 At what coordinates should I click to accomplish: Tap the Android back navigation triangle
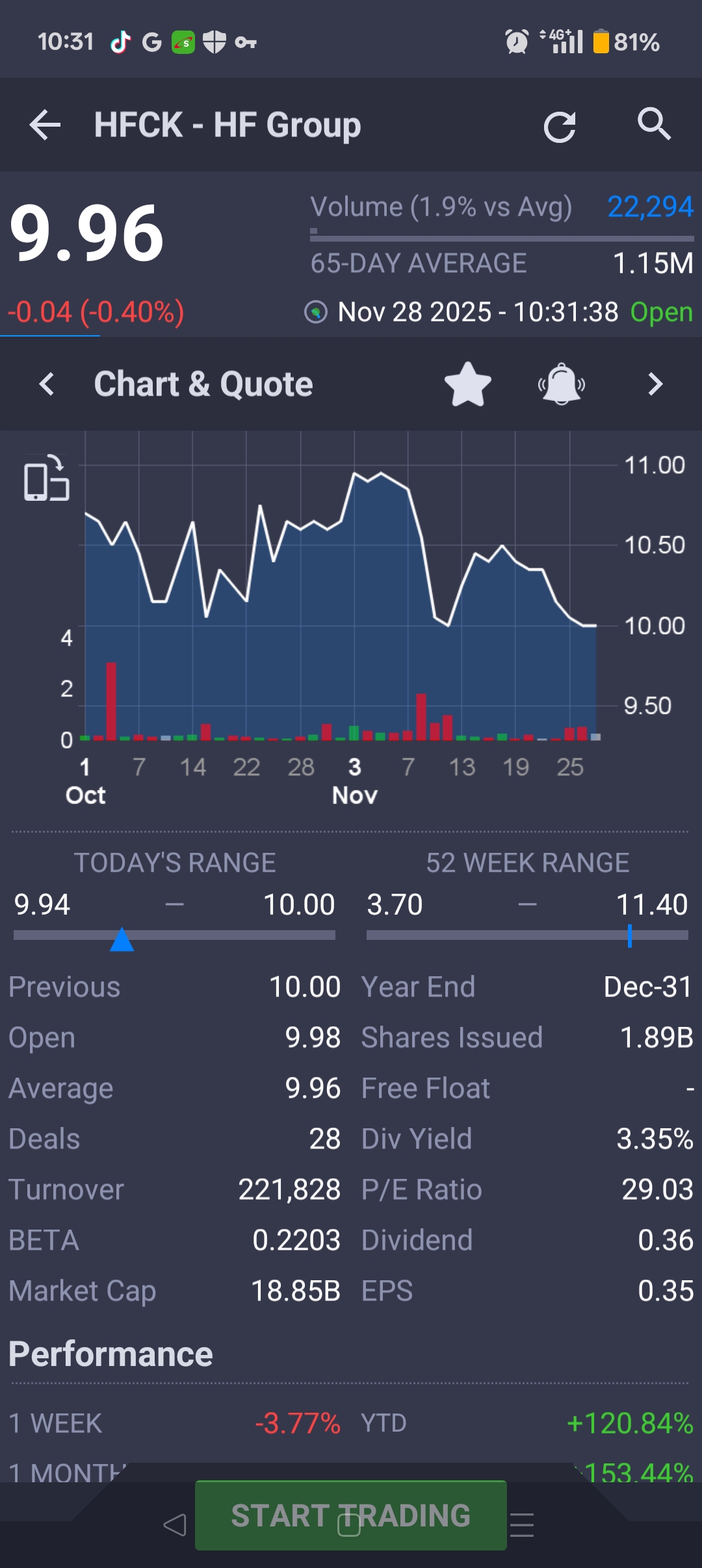(174, 1524)
